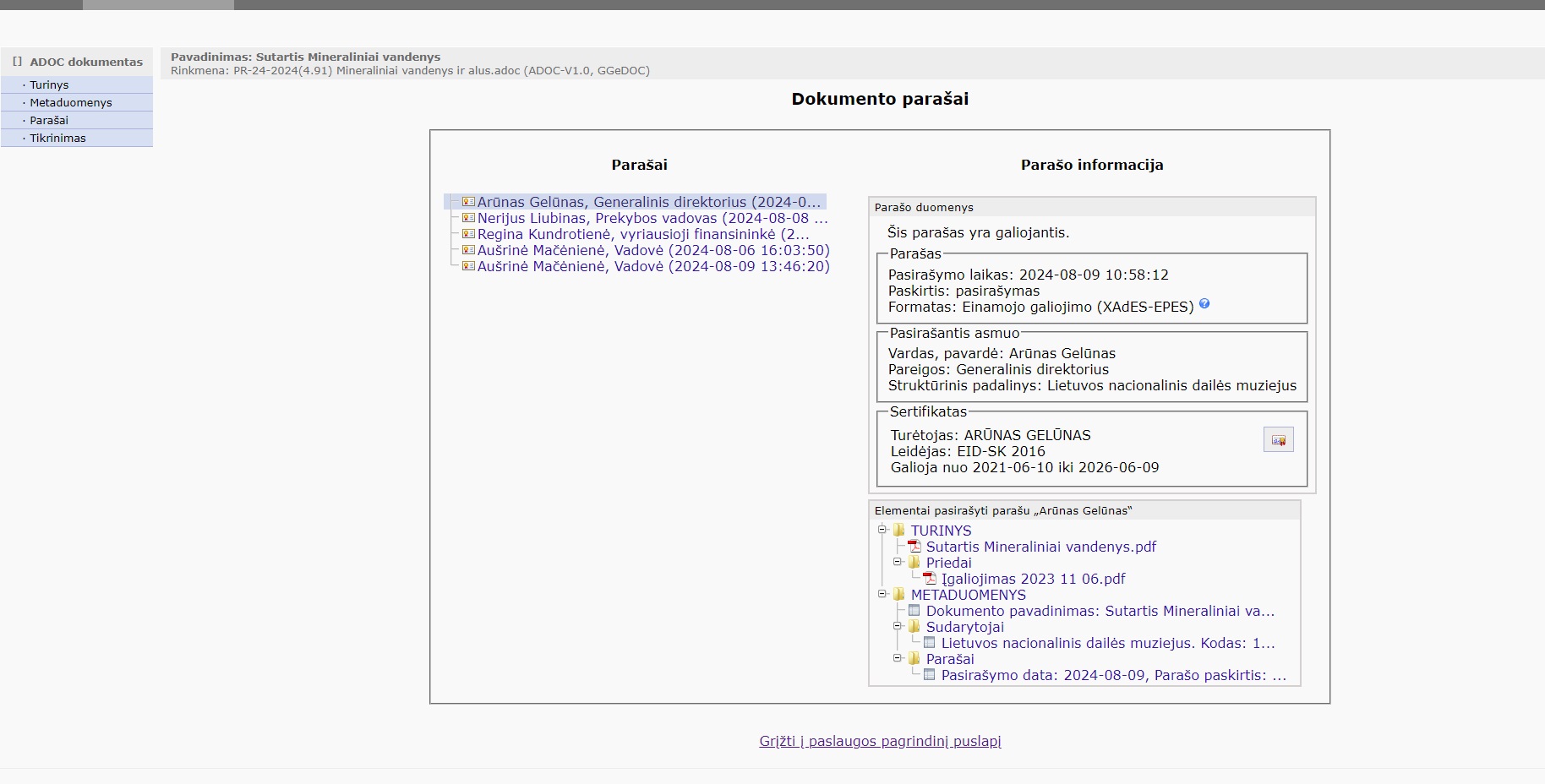The image size is (1545, 784).
Task: Click PDF icon of Sutartis Mineraliniai vandenys.pdf
Action: point(914,547)
